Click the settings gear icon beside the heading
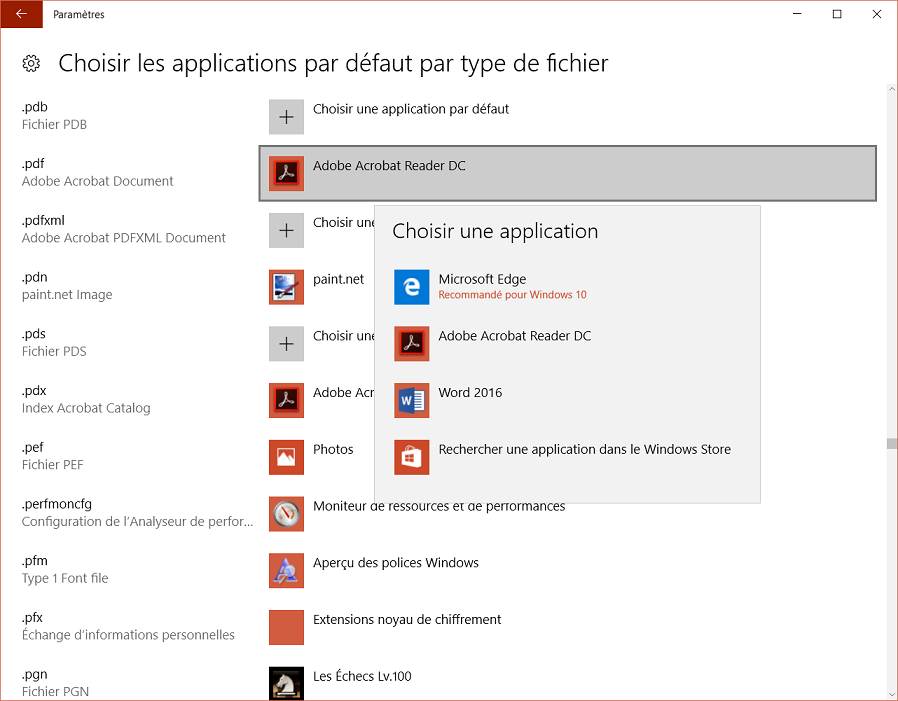This screenshot has height=701, width=898. point(31,63)
